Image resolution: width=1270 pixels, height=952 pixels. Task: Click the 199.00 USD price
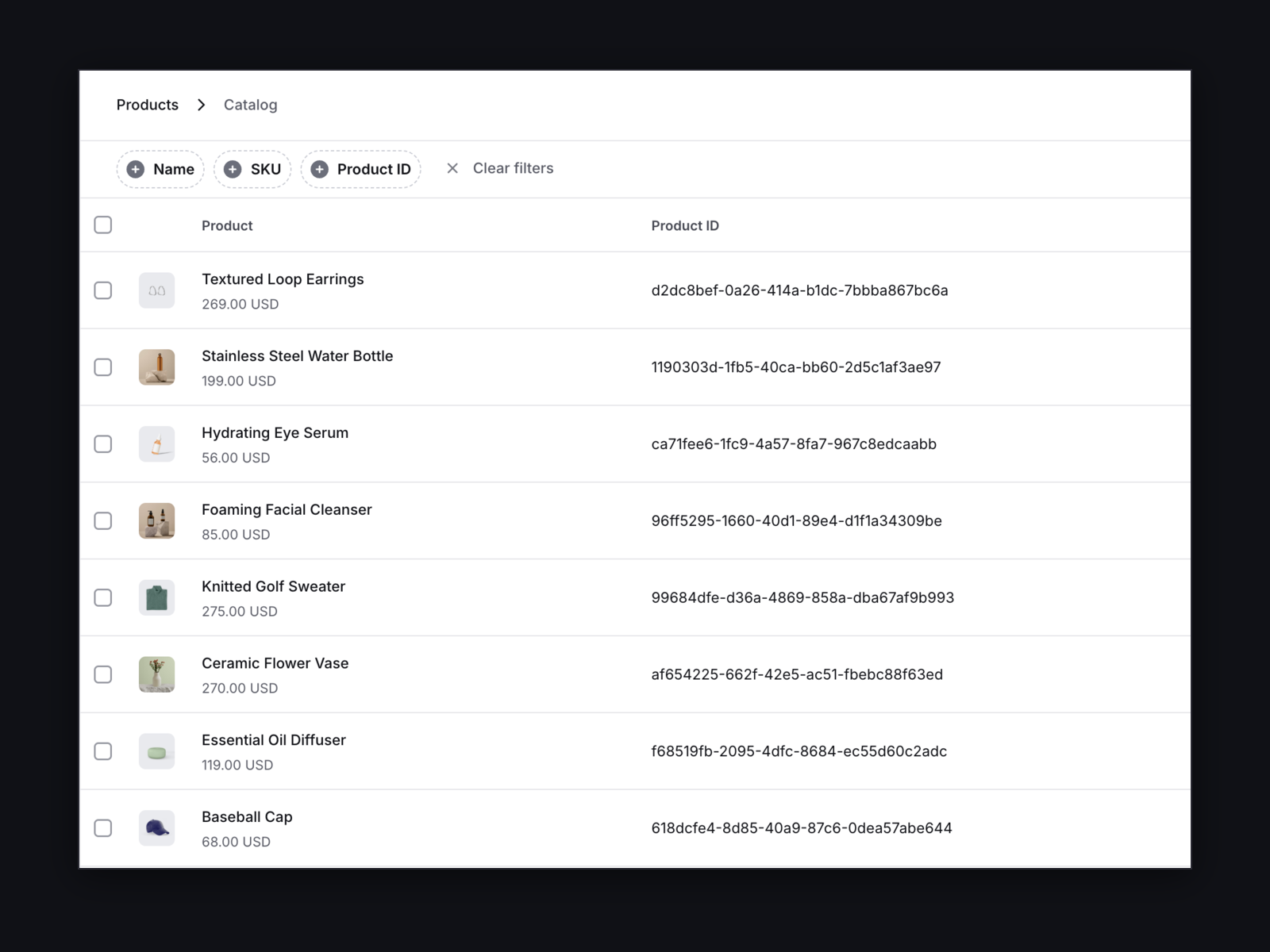[239, 381]
